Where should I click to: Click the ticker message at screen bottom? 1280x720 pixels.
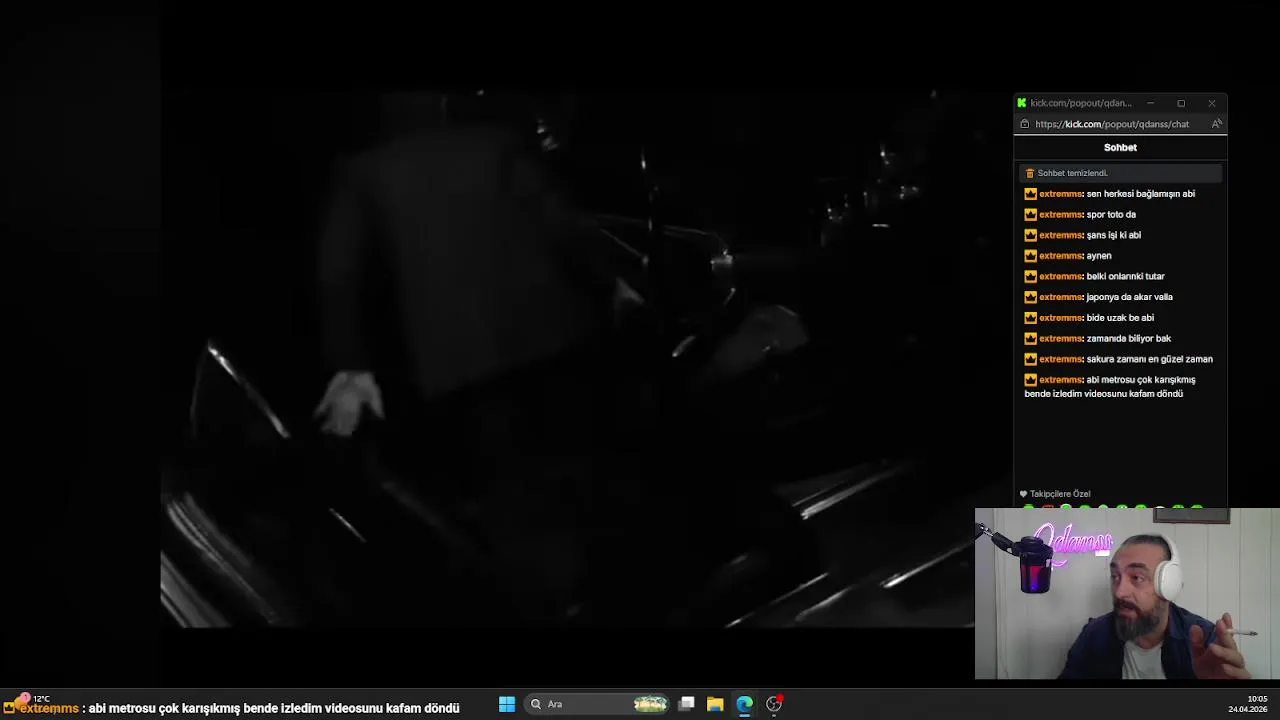[x=231, y=708]
